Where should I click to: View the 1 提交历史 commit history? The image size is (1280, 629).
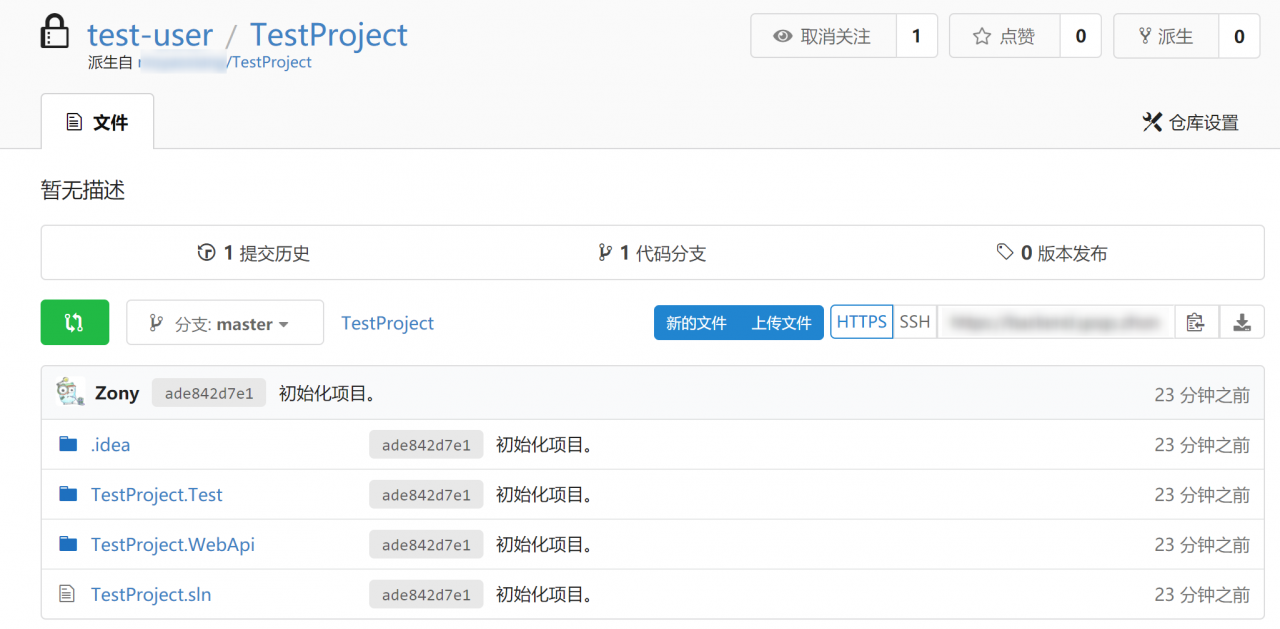point(254,253)
